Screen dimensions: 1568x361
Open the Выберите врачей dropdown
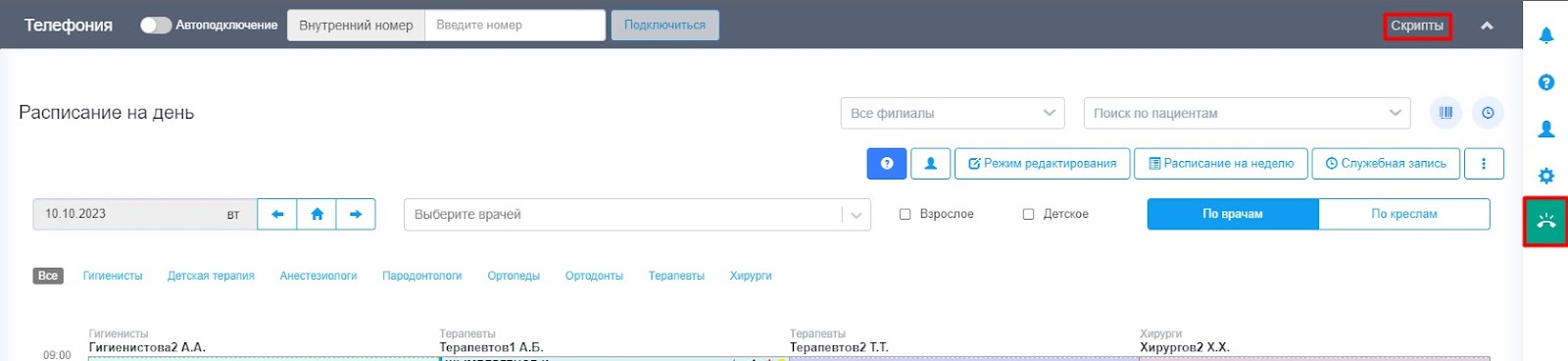(637, 215)
